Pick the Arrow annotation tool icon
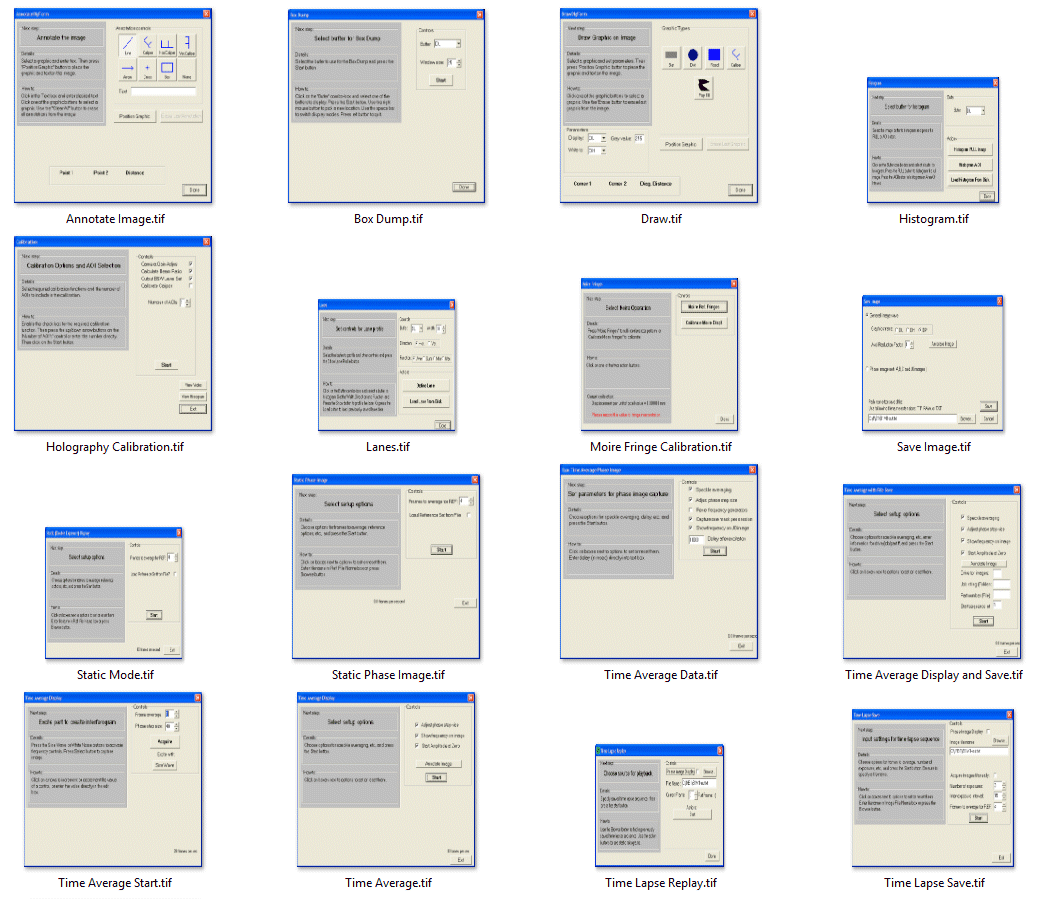 pyautogui.click(x=126, y=69)
